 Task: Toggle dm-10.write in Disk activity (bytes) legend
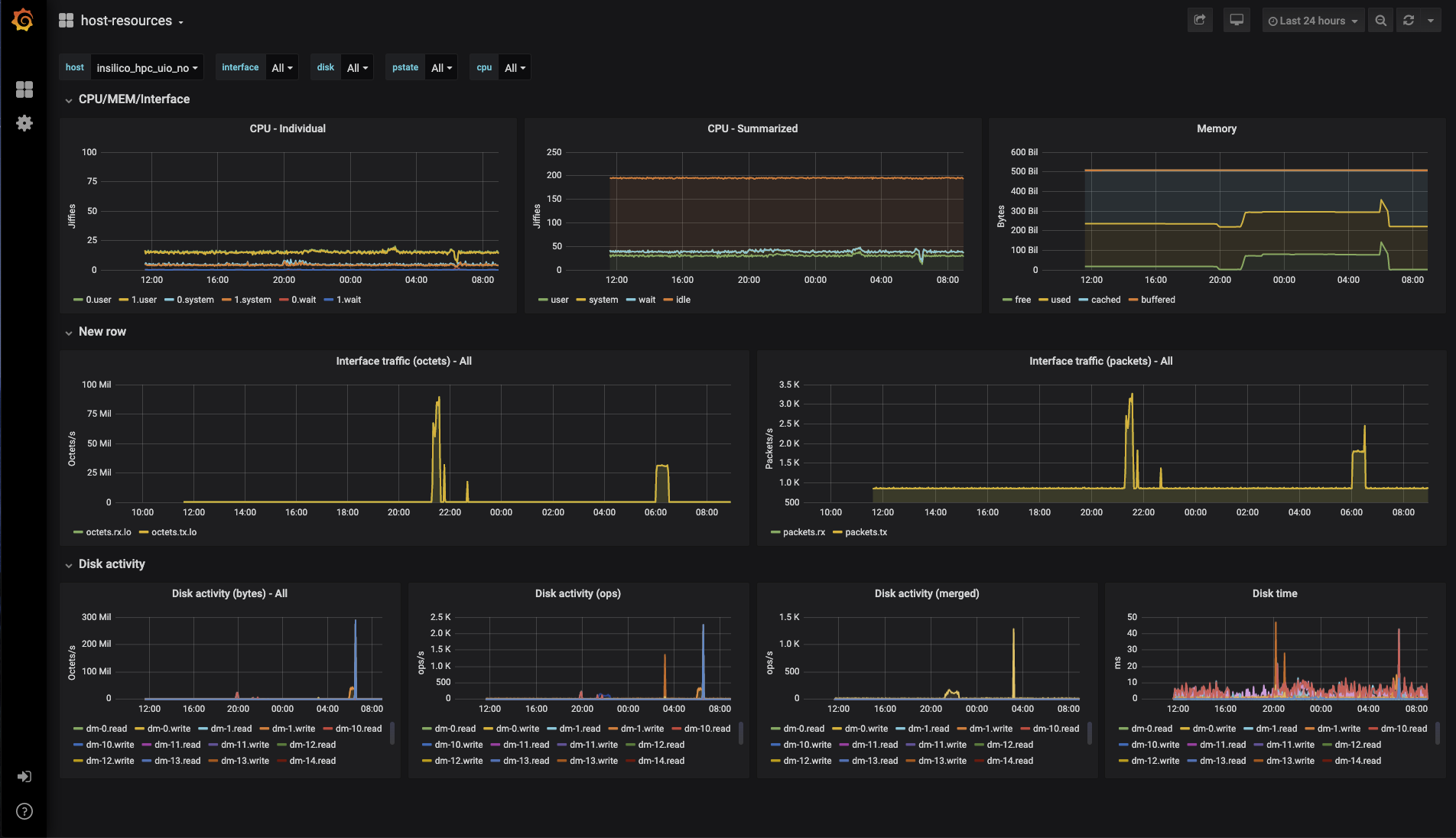(110, 745)
